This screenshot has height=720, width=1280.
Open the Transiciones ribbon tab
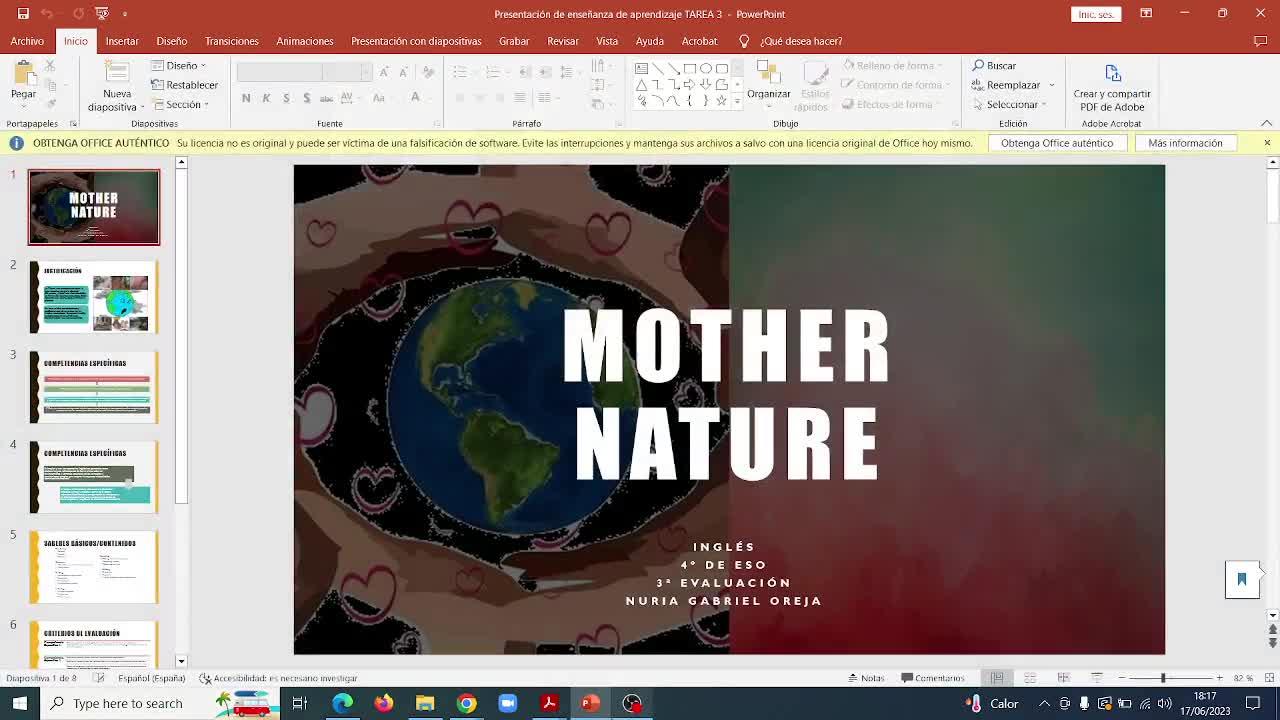231,41
